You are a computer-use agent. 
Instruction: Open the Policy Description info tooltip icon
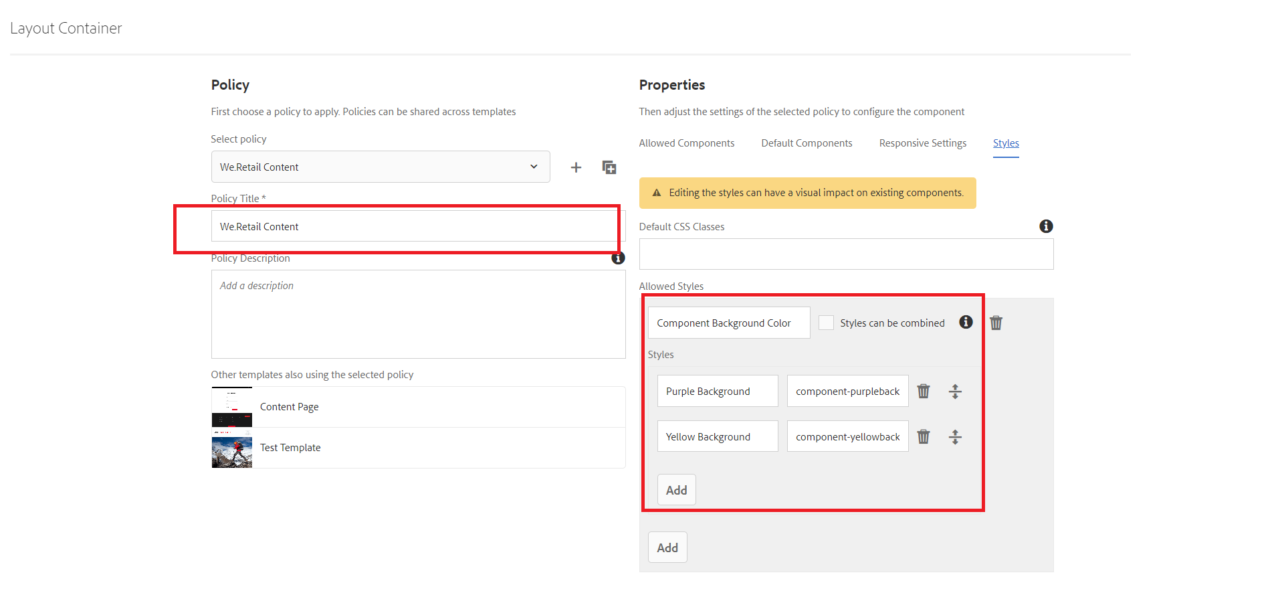(618, 258)
